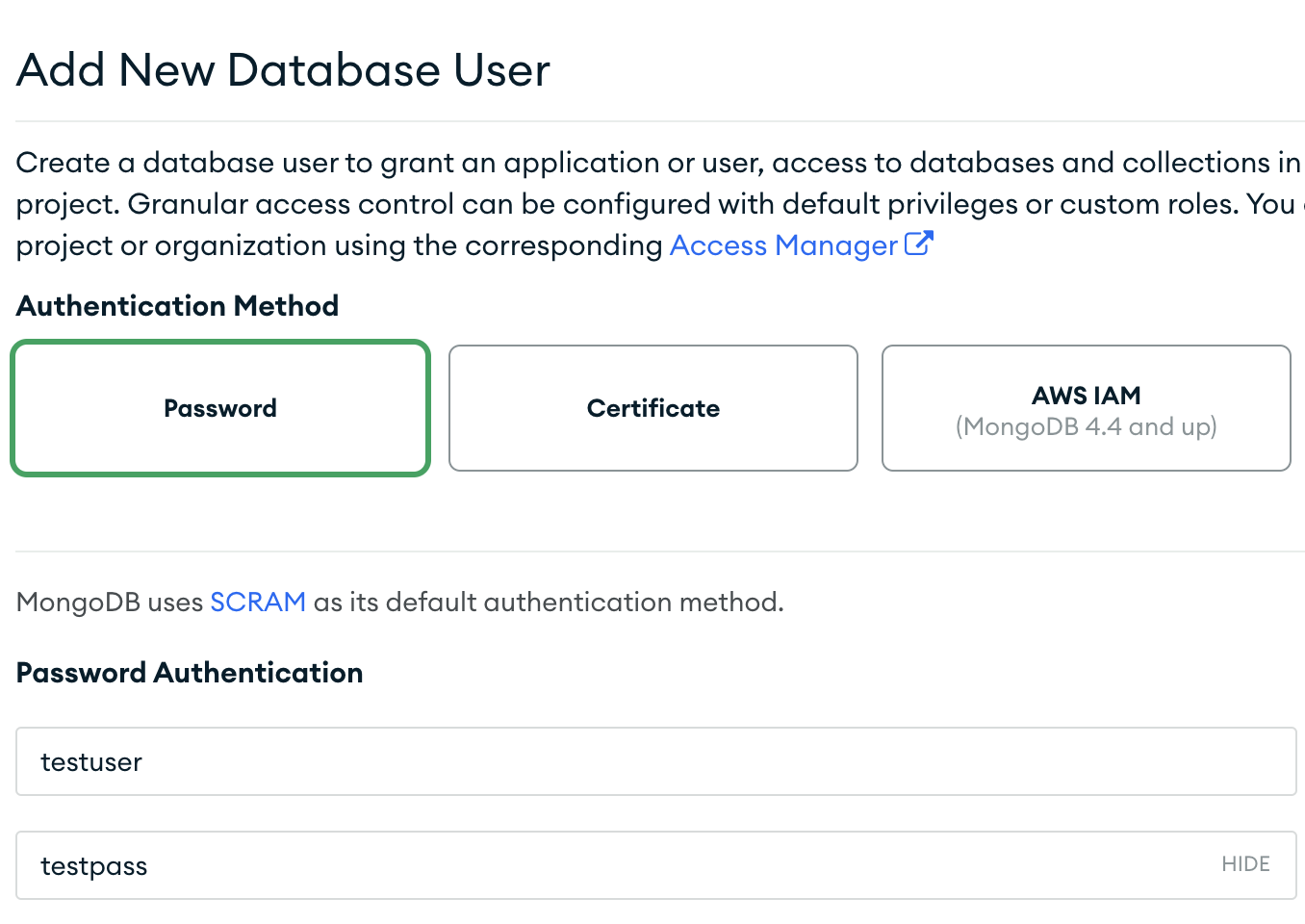Open the external link icon beside Access Manager
Screen dimensions: 1305x924
coord(919,244)
